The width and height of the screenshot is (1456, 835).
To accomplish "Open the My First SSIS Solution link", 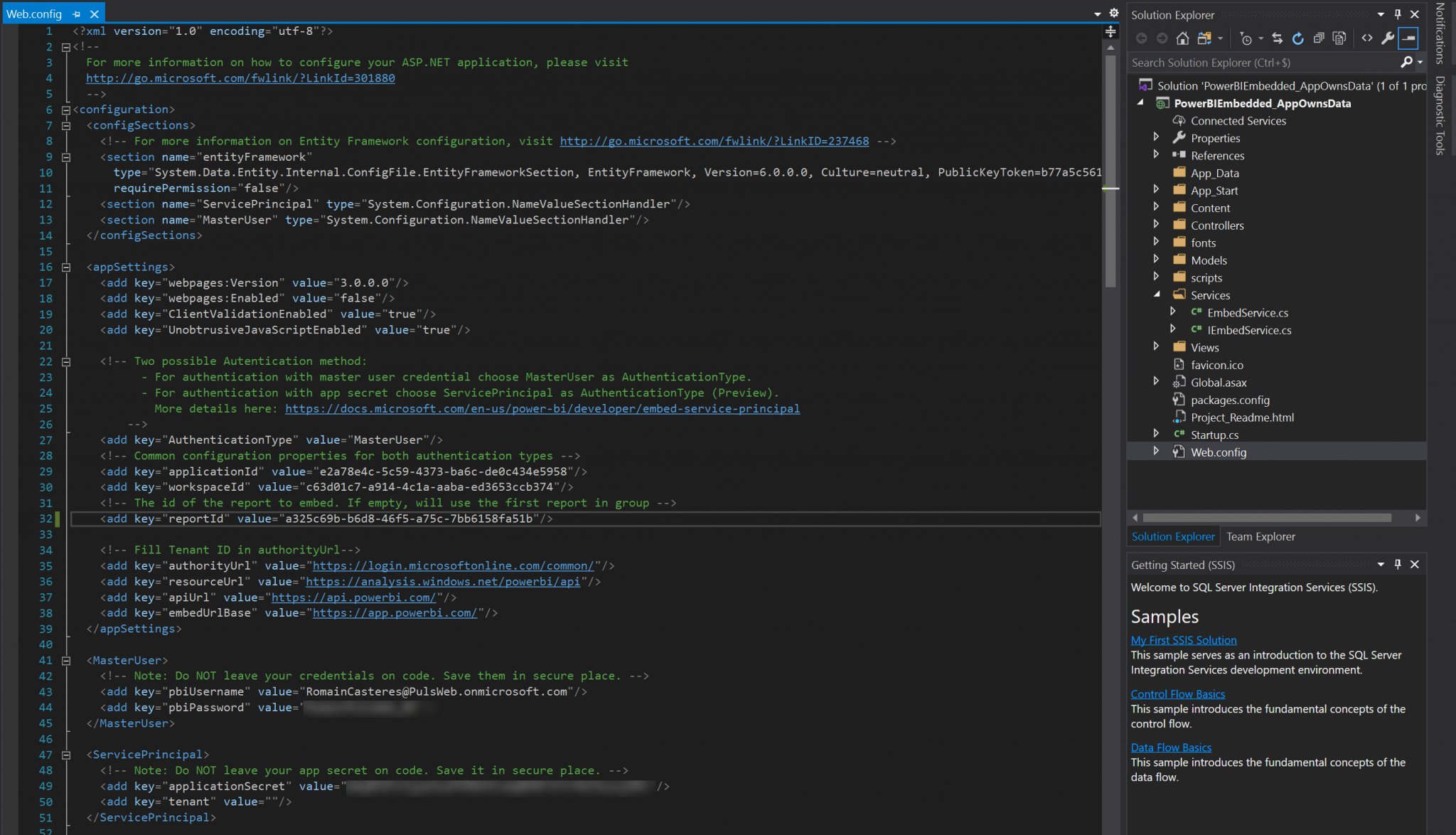I will click(x=1183, y=640).
